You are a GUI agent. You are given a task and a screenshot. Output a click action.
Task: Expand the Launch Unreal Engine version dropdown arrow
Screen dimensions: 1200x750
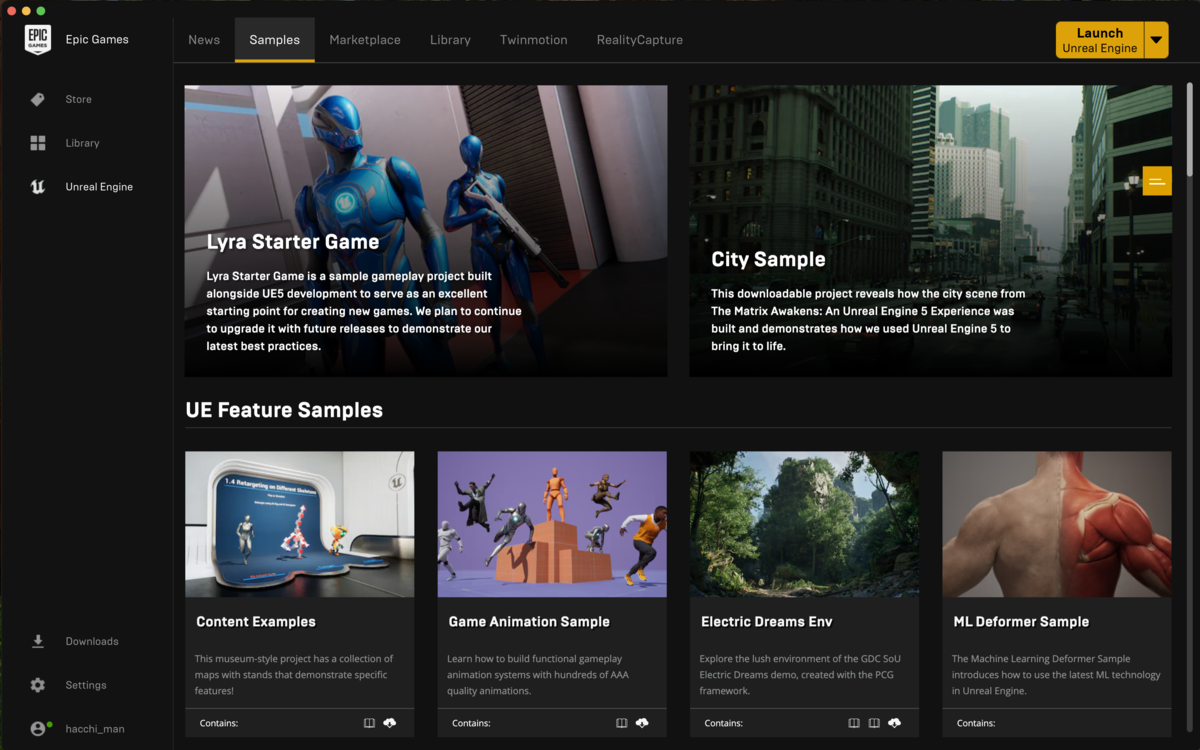[x=1156, y=40]
